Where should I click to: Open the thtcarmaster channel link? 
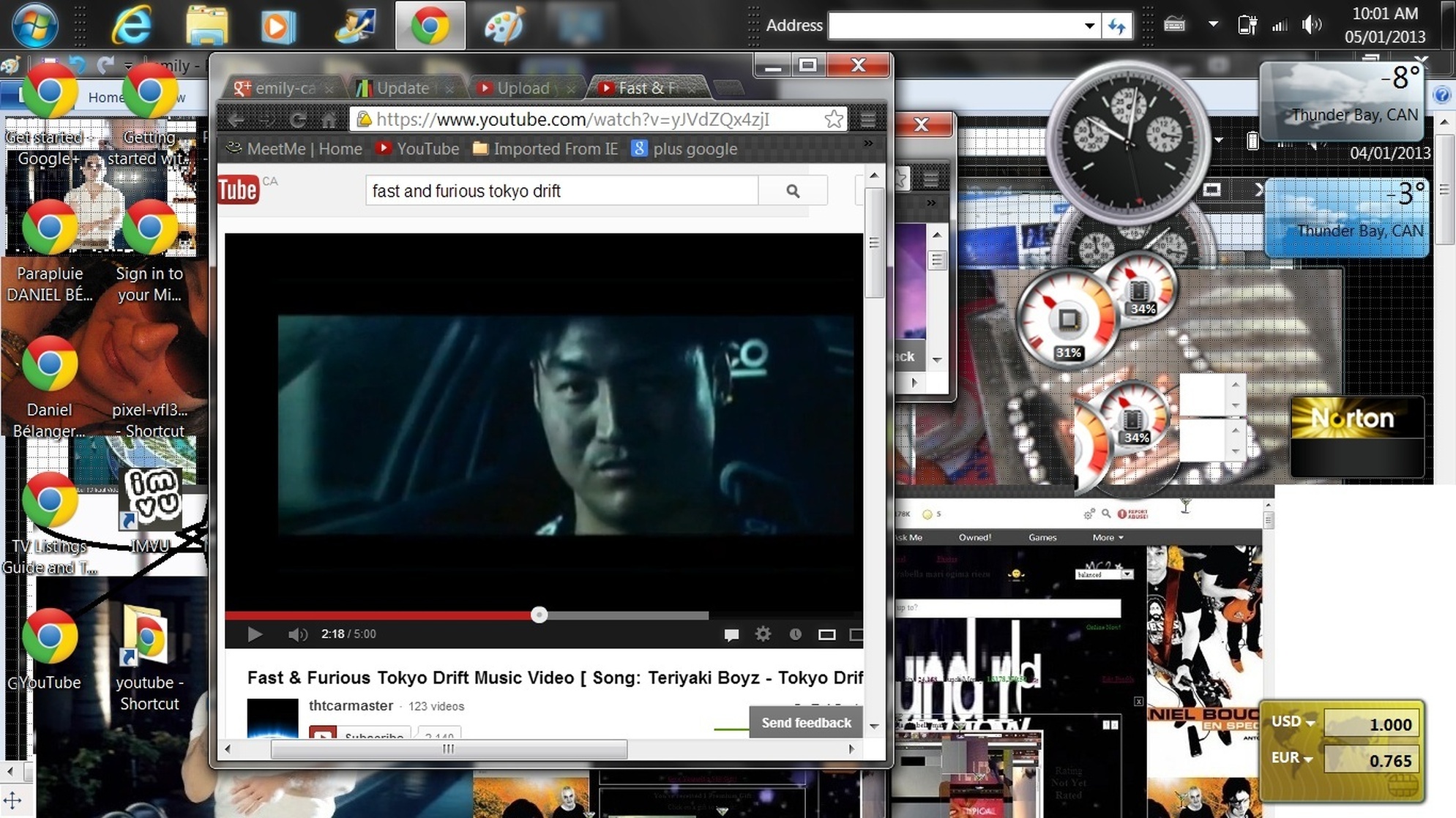(x=351, y=706)
